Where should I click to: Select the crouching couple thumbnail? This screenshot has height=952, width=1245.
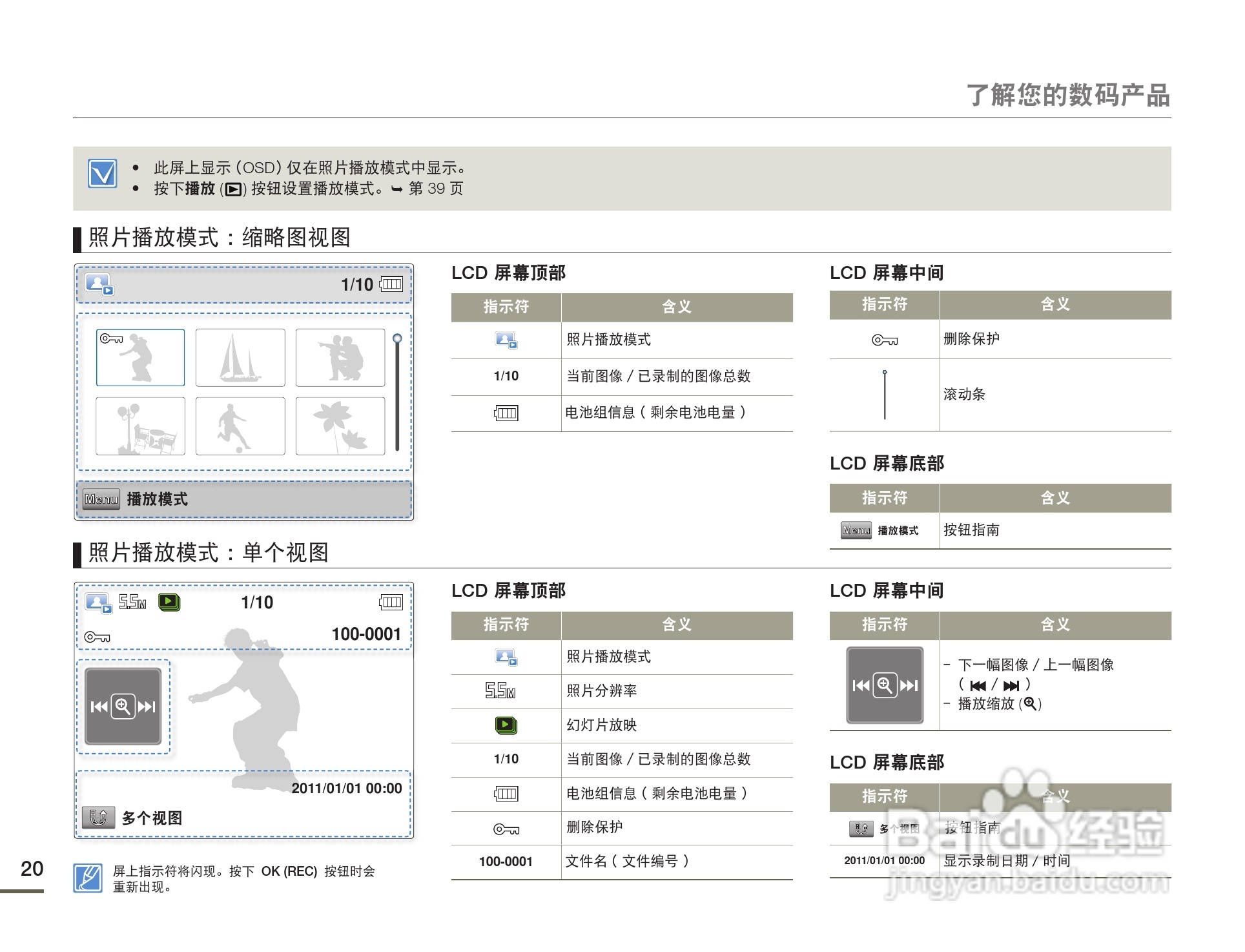click(x=340, y=358)
